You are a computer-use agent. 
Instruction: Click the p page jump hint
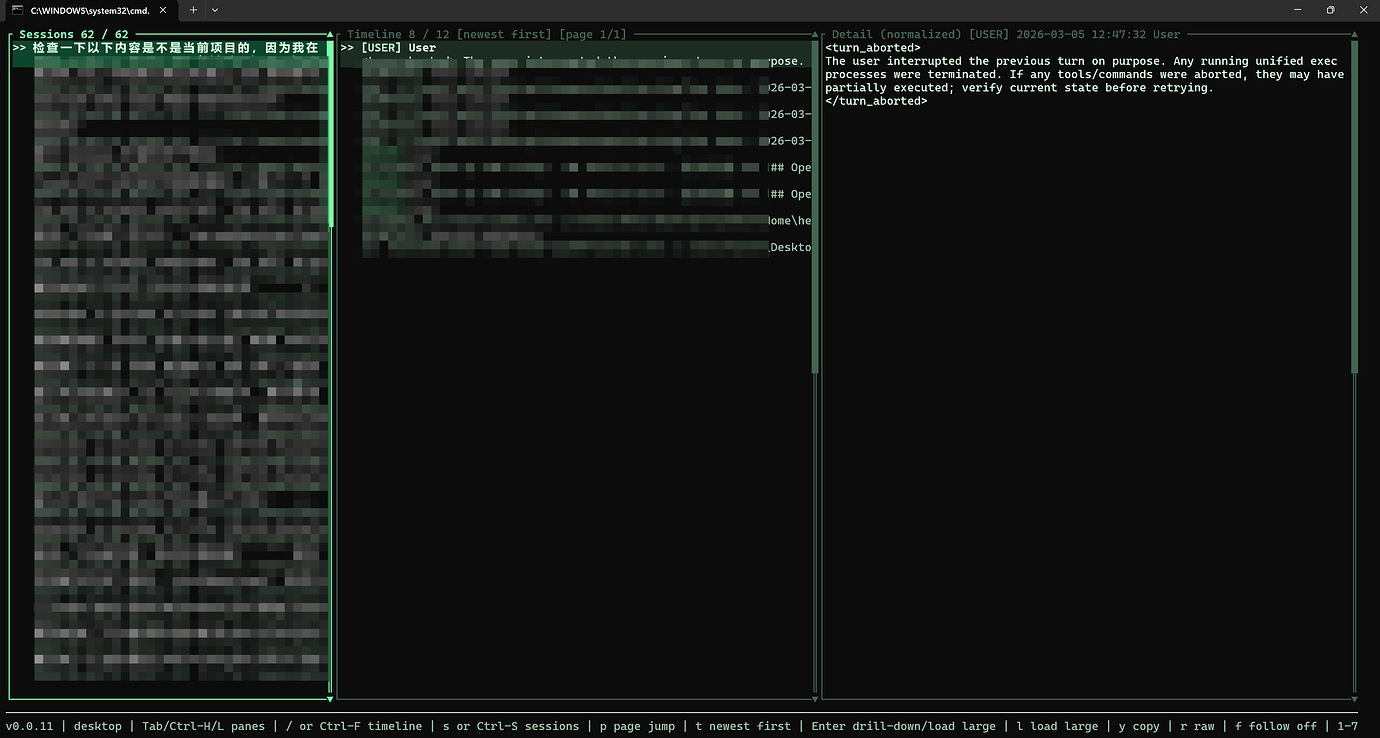point(637,726)
